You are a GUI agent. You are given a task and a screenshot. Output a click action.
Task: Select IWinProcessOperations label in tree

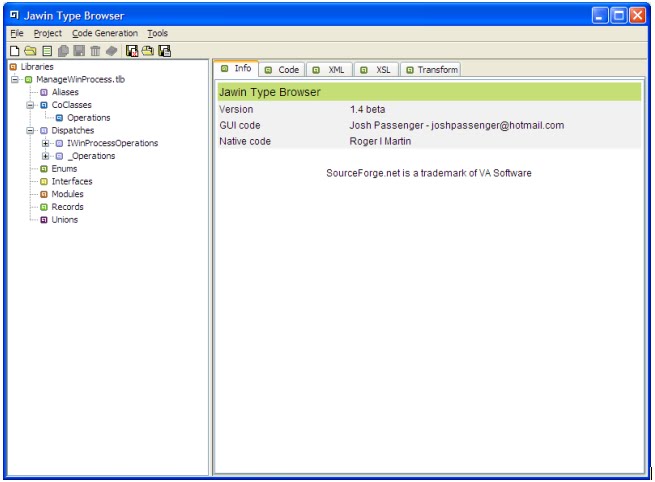point(112,143)
